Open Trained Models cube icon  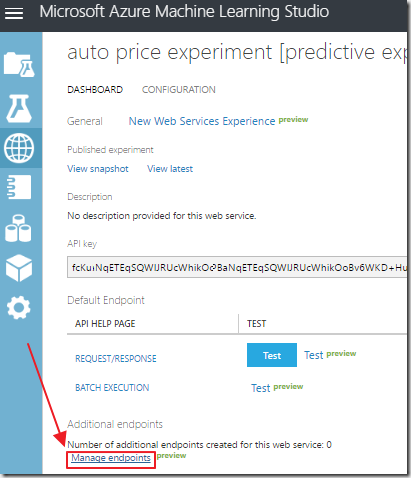19,268
